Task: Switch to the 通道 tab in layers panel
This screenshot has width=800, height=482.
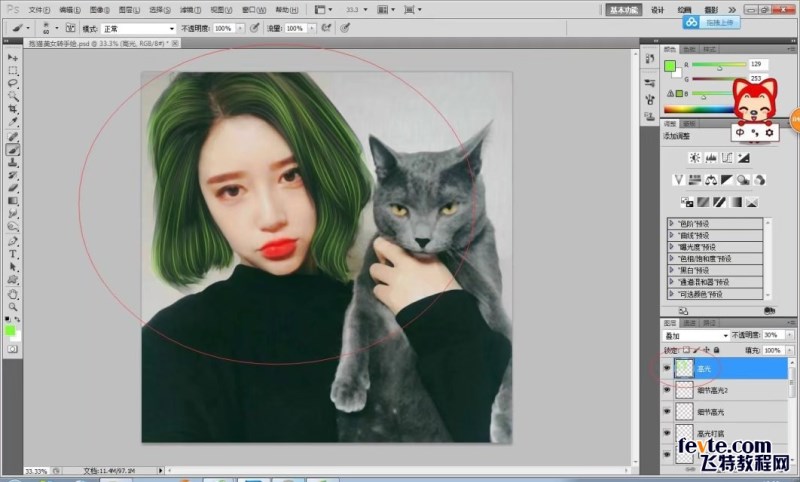Action: 690,323
